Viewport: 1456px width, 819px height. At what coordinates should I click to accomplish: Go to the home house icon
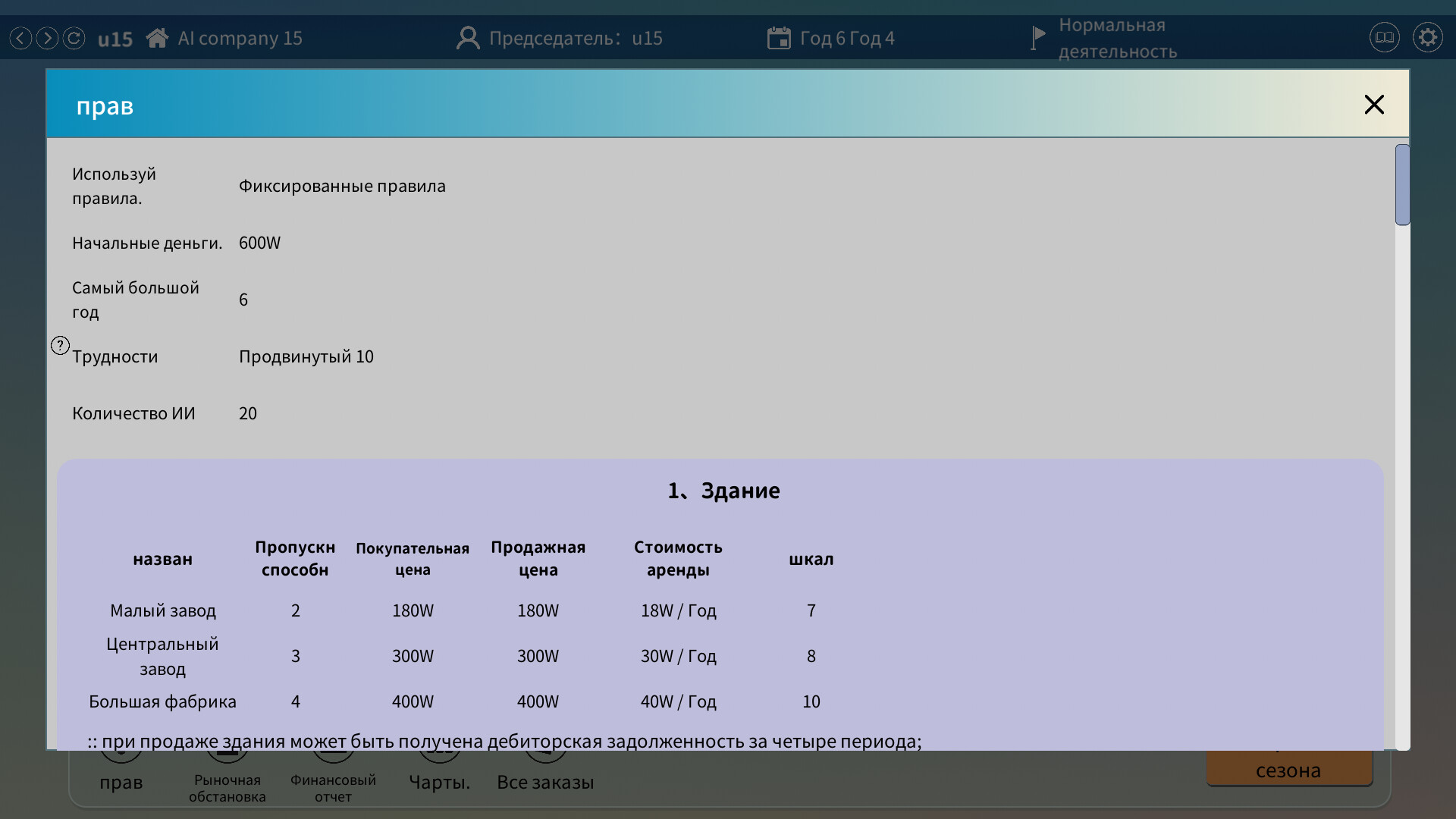pyautogui.click(x=157, y=38)
